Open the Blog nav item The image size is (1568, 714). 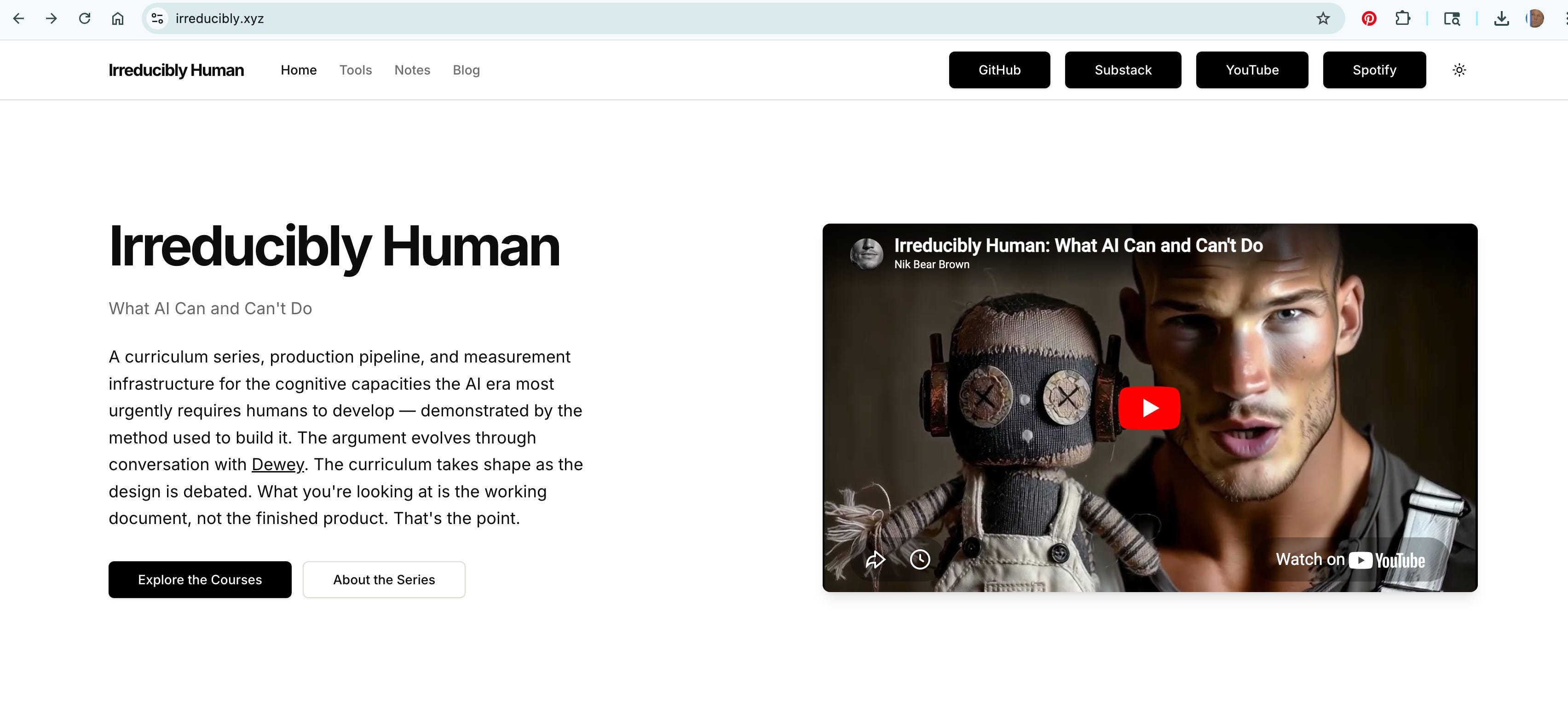(x=466, y=70)
